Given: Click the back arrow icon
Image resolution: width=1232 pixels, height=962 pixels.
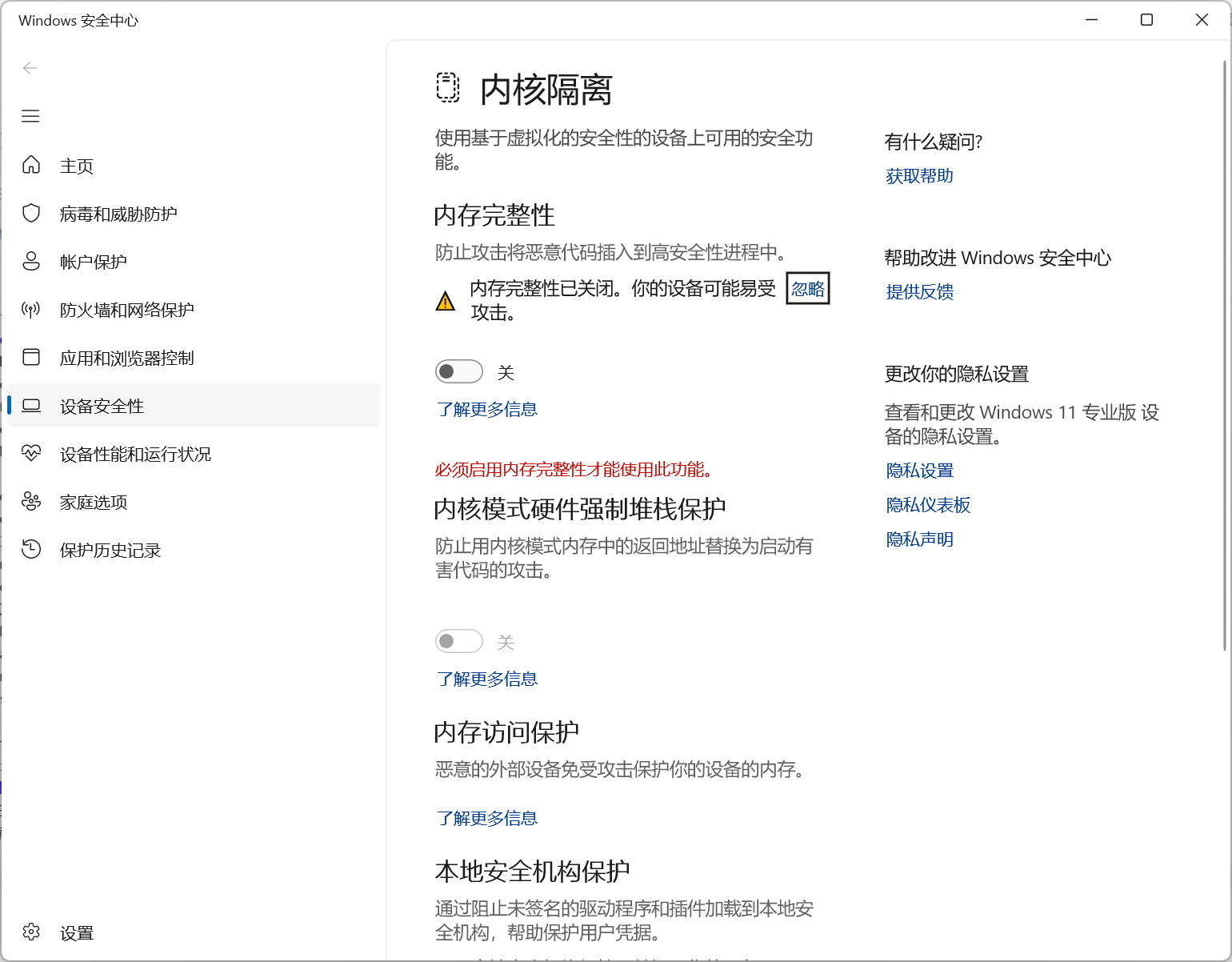Looking at the screenshot, I should click(x=30, y=68).
